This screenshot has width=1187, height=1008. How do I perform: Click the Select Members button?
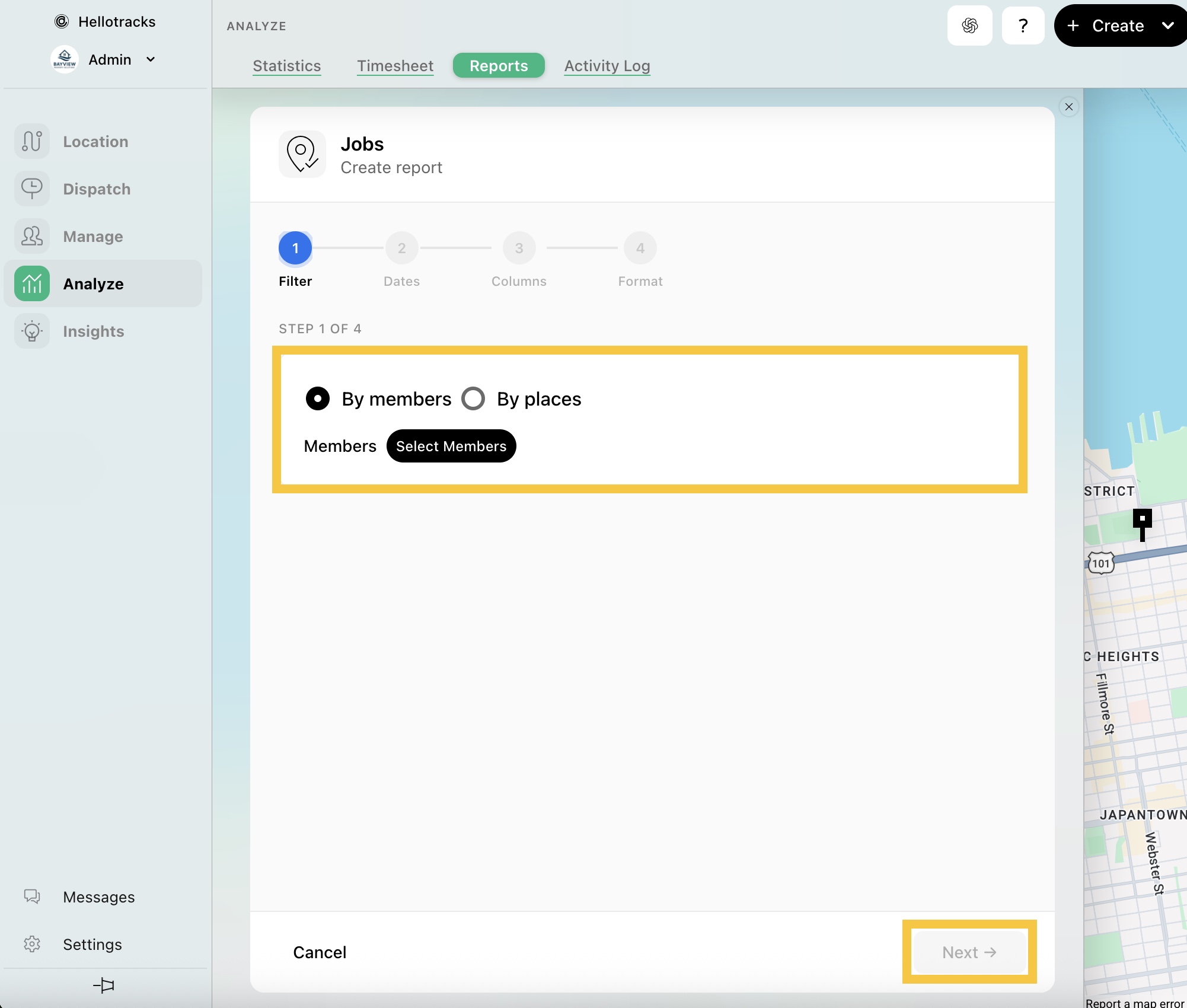point(451,446)
